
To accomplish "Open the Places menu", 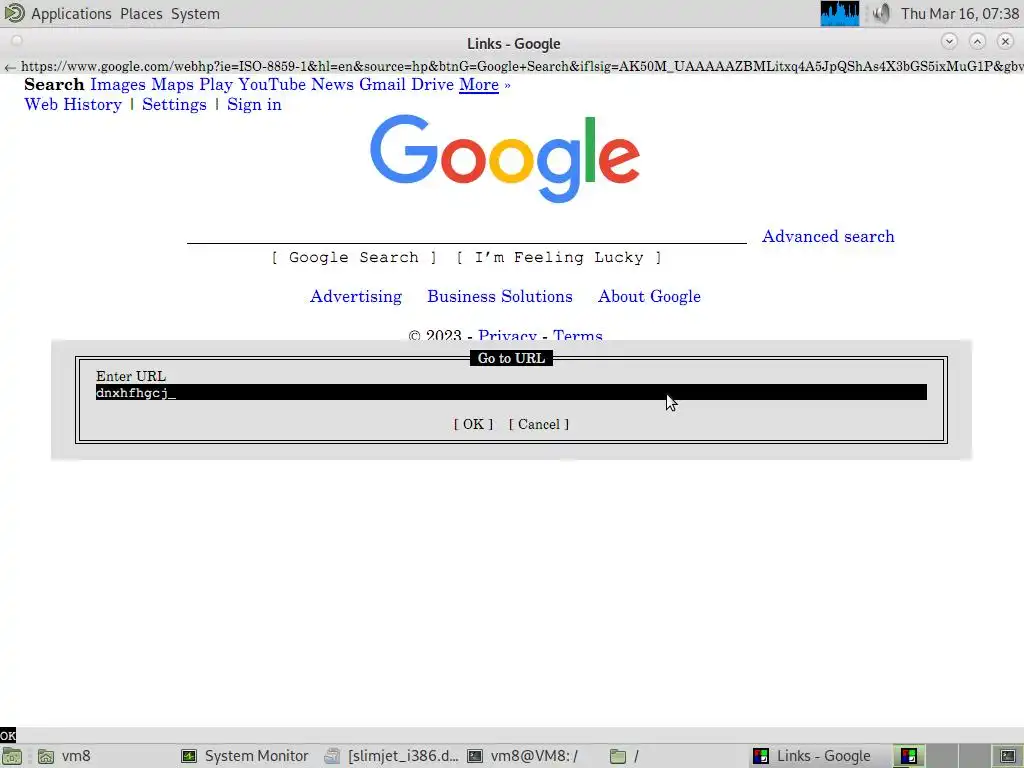I will pyautogui.click(x=141, y=14).
